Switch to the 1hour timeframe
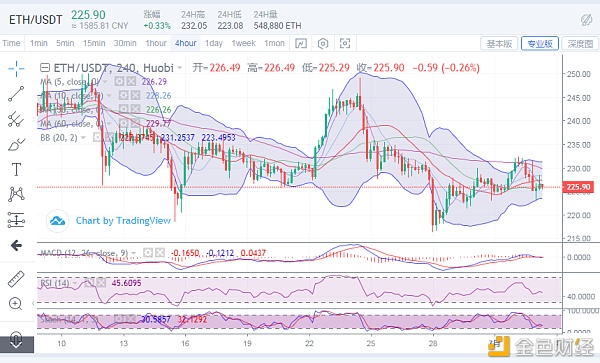600x363 pixels. click(156, 43)
